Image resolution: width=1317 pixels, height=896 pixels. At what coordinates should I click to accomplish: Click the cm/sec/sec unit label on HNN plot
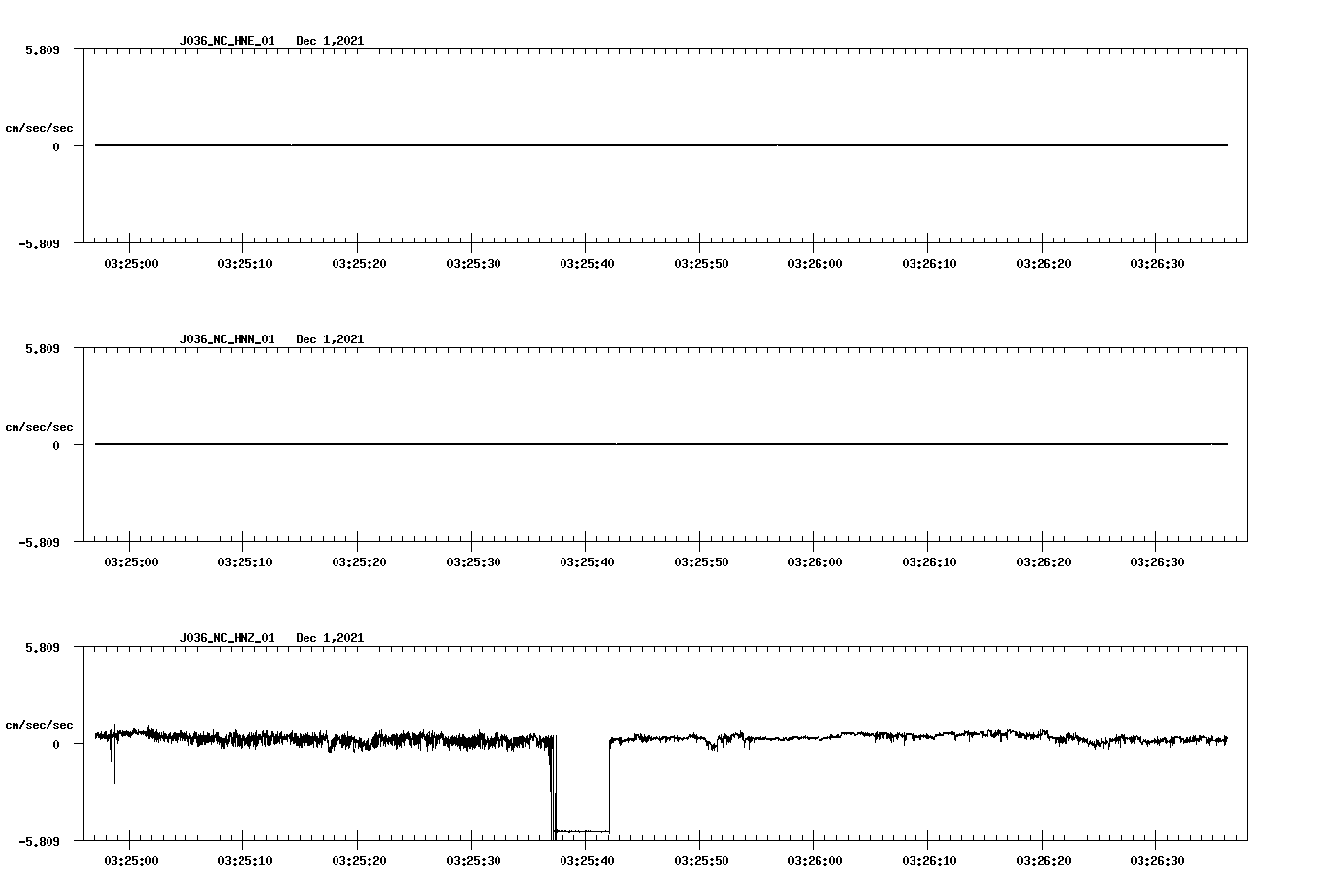click(x=39, y=427)
